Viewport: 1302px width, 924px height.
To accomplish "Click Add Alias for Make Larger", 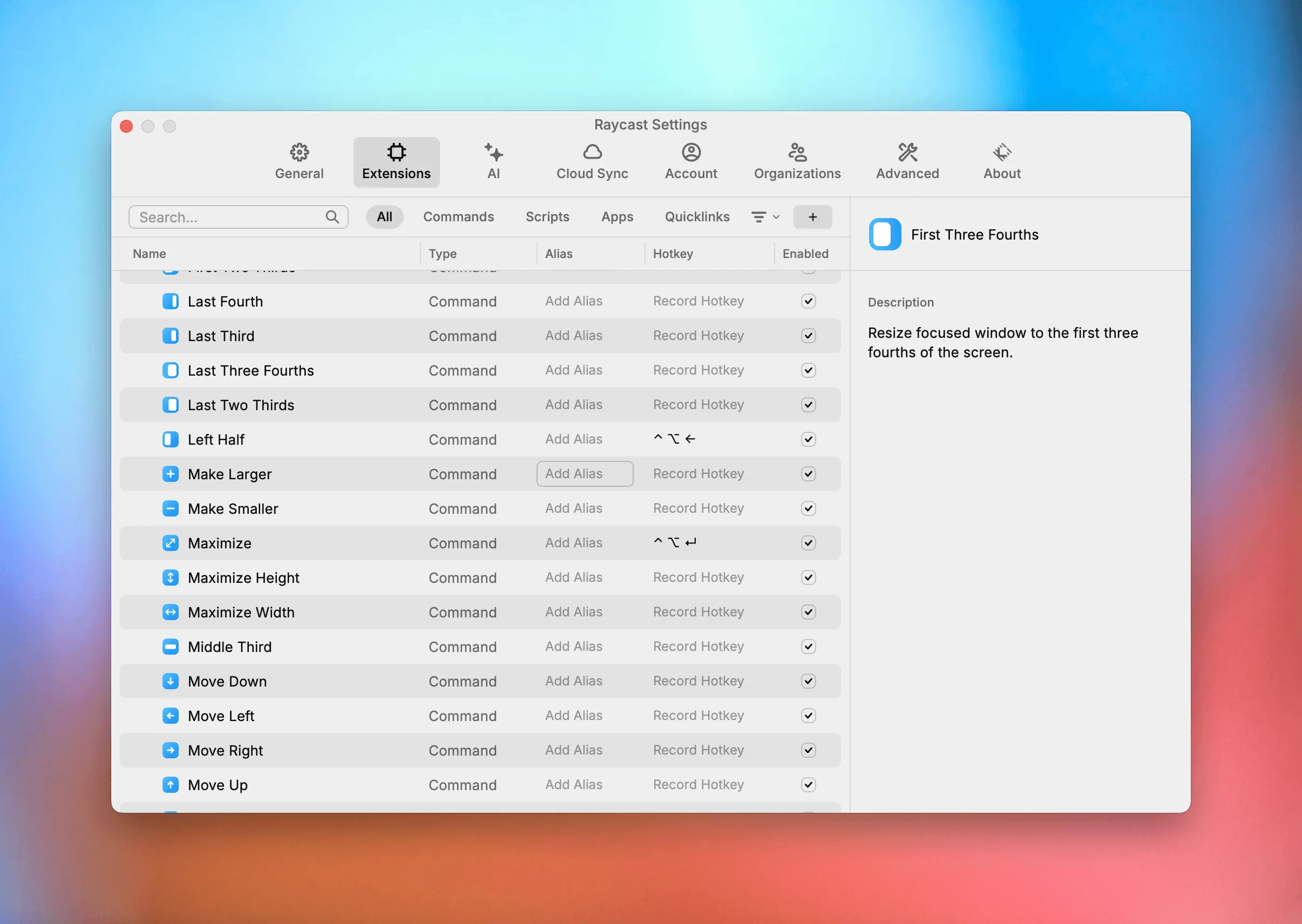I will (x=585, y=473).
